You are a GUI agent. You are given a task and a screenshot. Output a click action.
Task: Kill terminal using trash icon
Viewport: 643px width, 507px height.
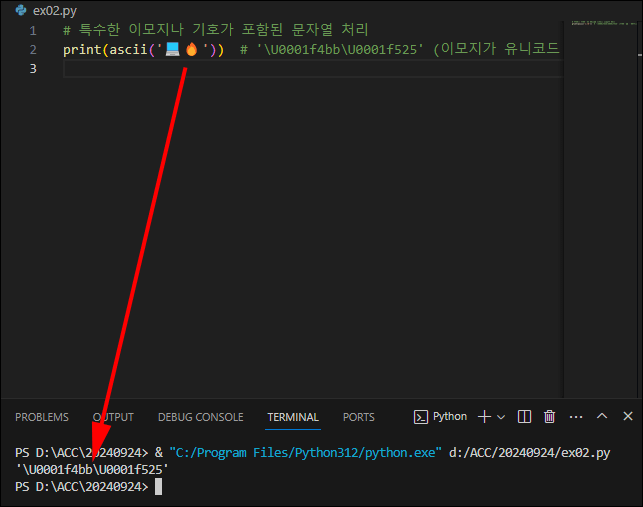(549, 417)
